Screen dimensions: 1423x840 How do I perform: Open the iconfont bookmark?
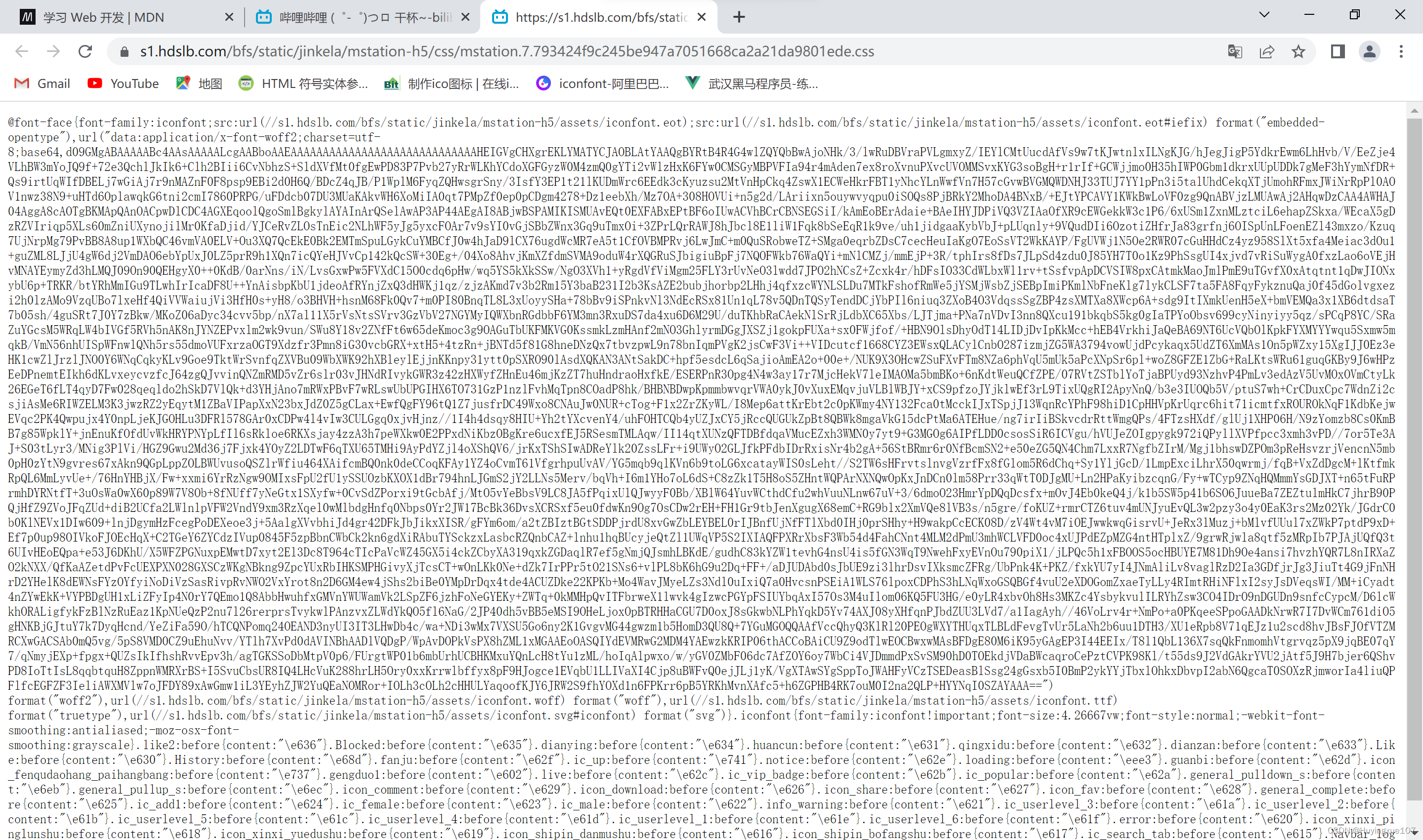(603, 84)
